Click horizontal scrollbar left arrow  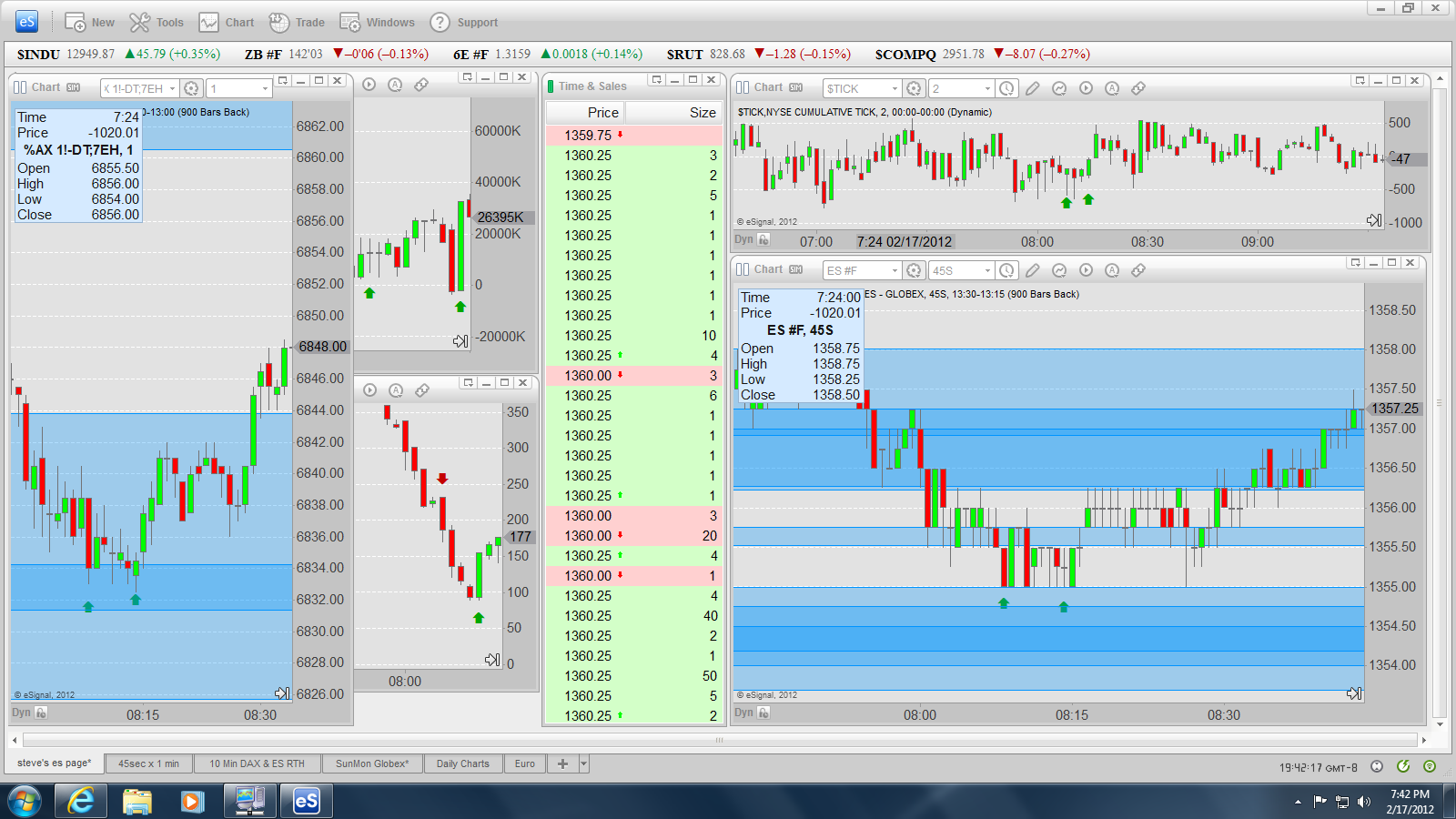tap(15, 741)
